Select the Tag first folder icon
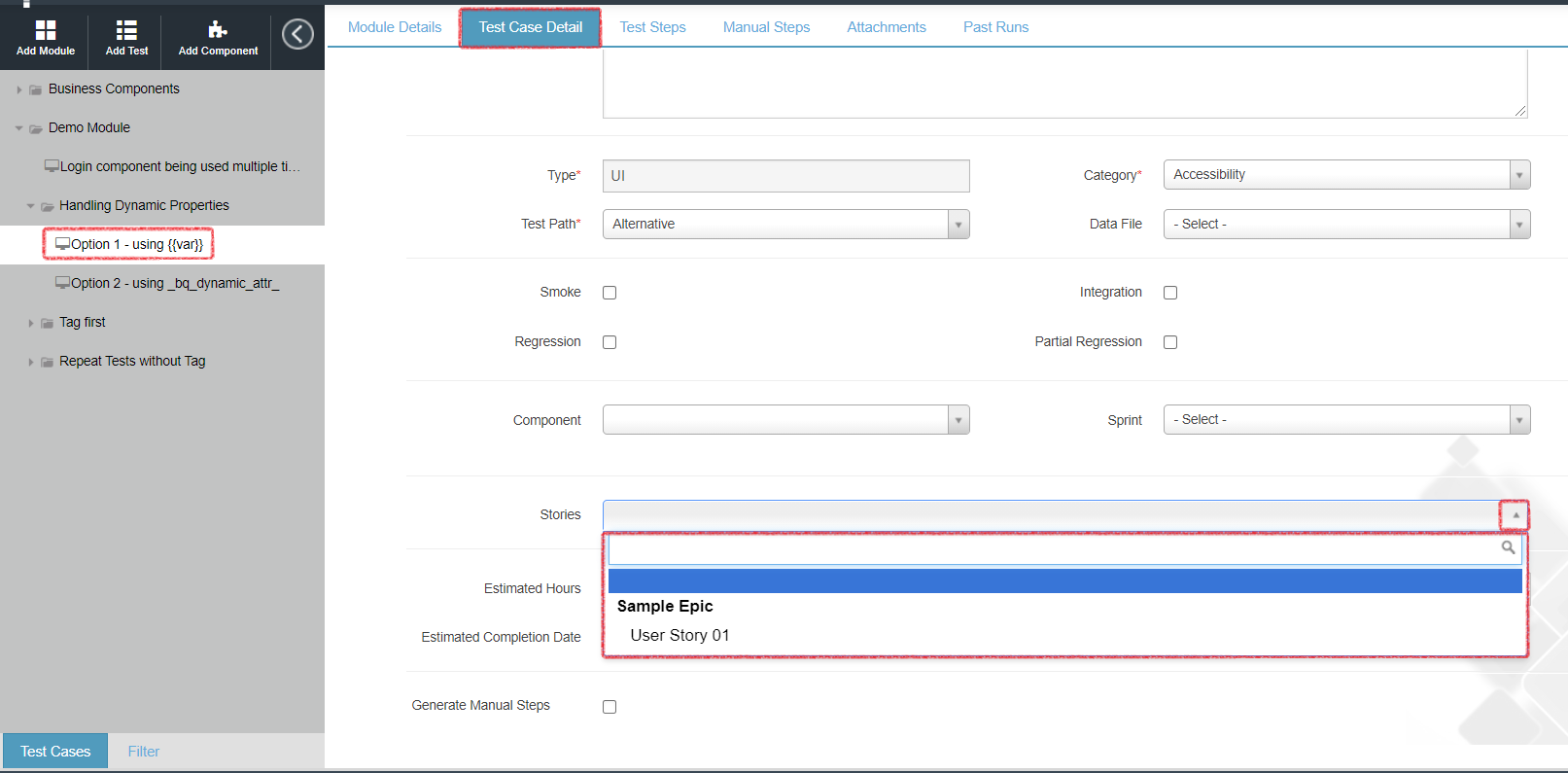The height and width of the screenshot is (773, 1568). point(47,323)
